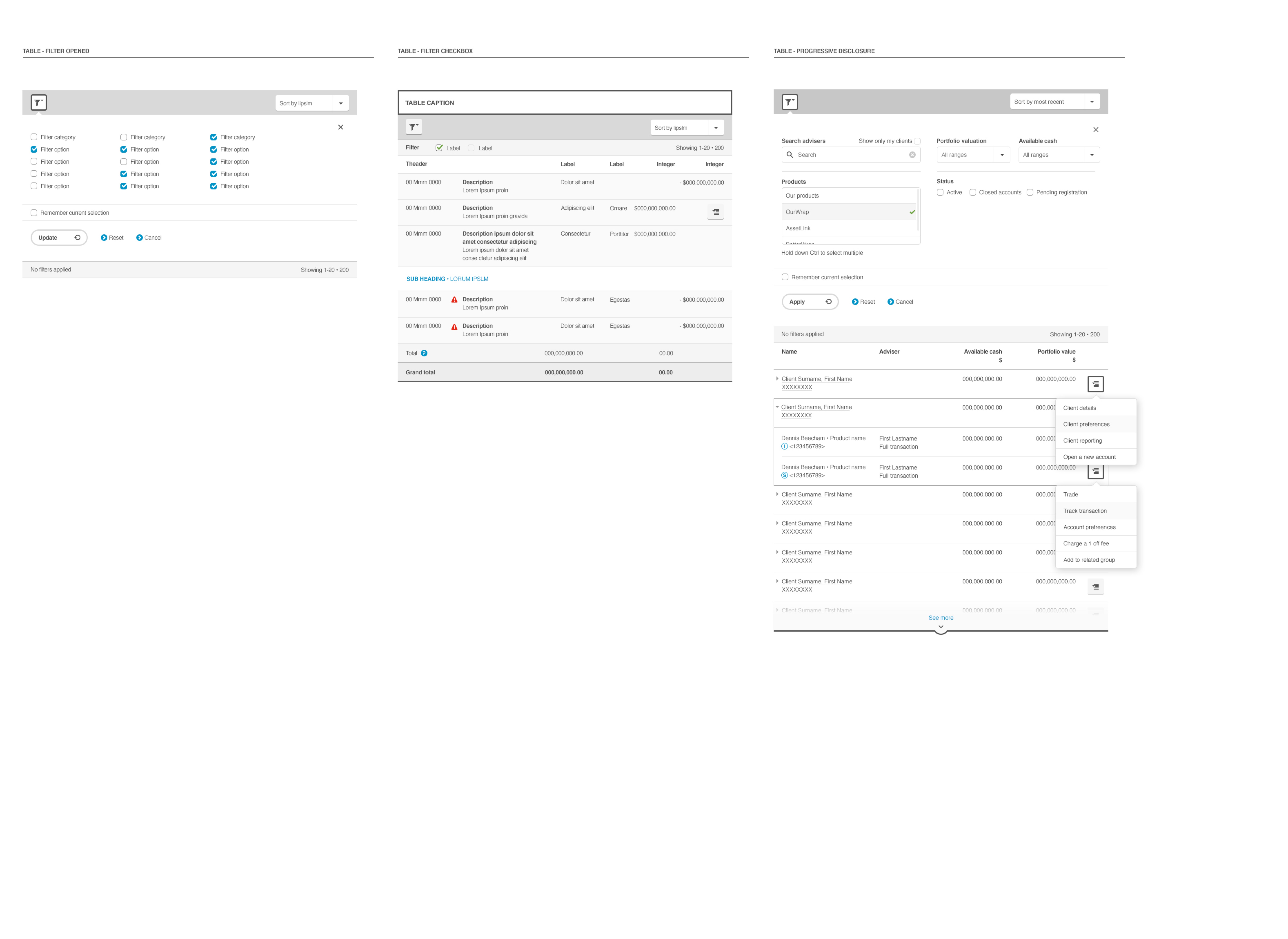Click the Apply button
The image size is (1288, 939).
(810, 302)
